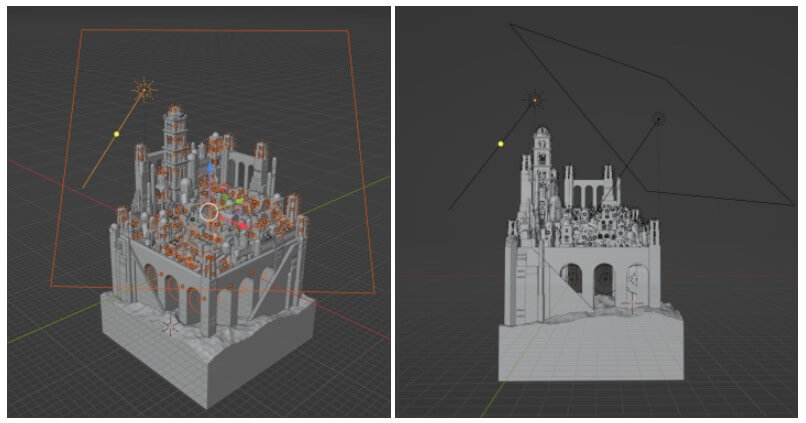Screen dimensions: 806x423
Task: Grab the green Y-axis gizmo handle
Action: 240,200
